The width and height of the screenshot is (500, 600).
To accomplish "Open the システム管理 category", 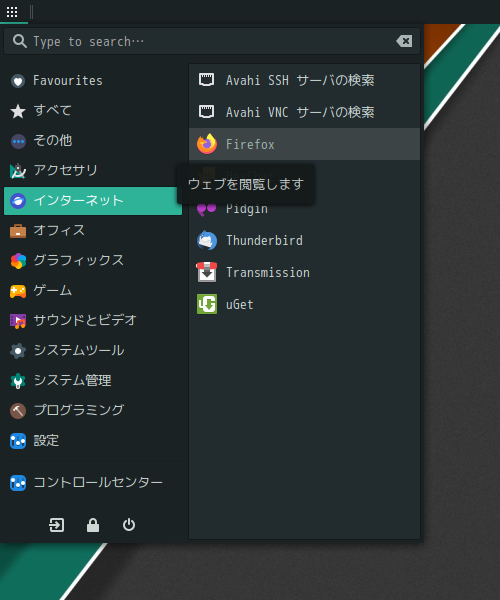I will [93, 380].
